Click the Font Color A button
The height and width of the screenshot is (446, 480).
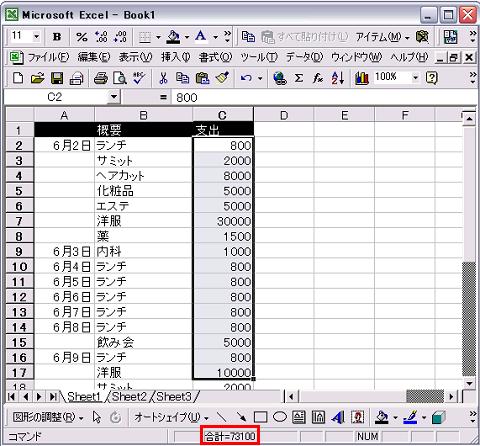click(201, 37)
